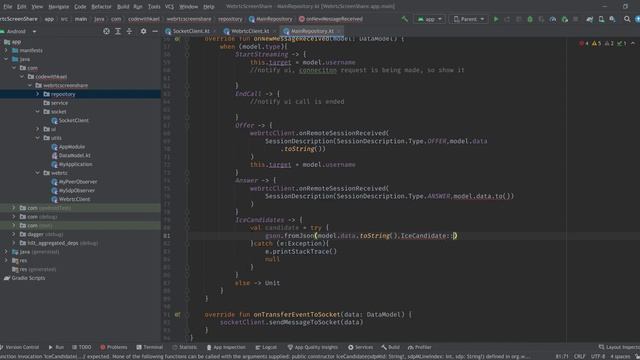Click Collapse All icon in project panel
640x360 pixels.
click(x=129, y=31)
